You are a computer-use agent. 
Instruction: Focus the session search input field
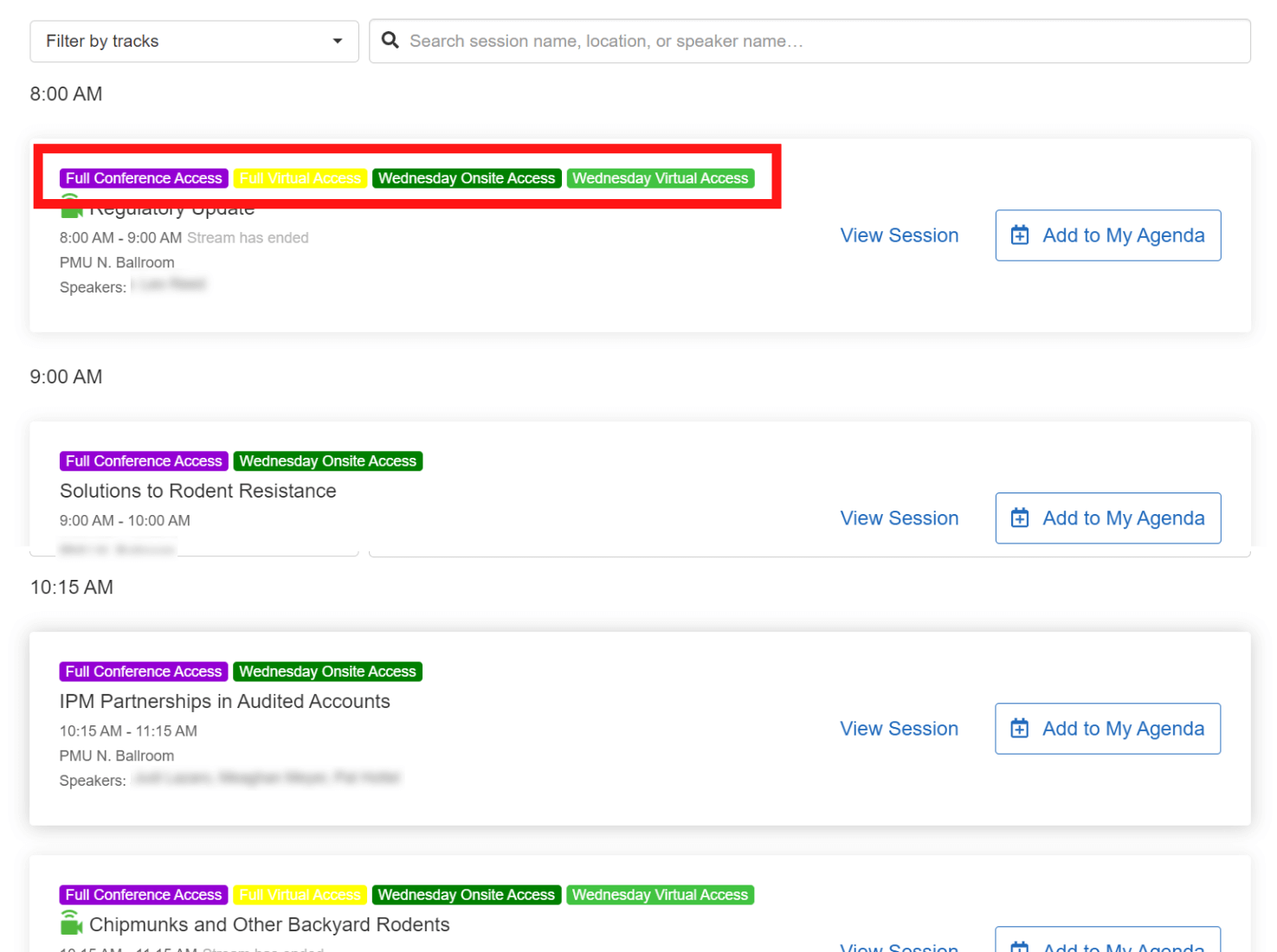coord(822,42)
